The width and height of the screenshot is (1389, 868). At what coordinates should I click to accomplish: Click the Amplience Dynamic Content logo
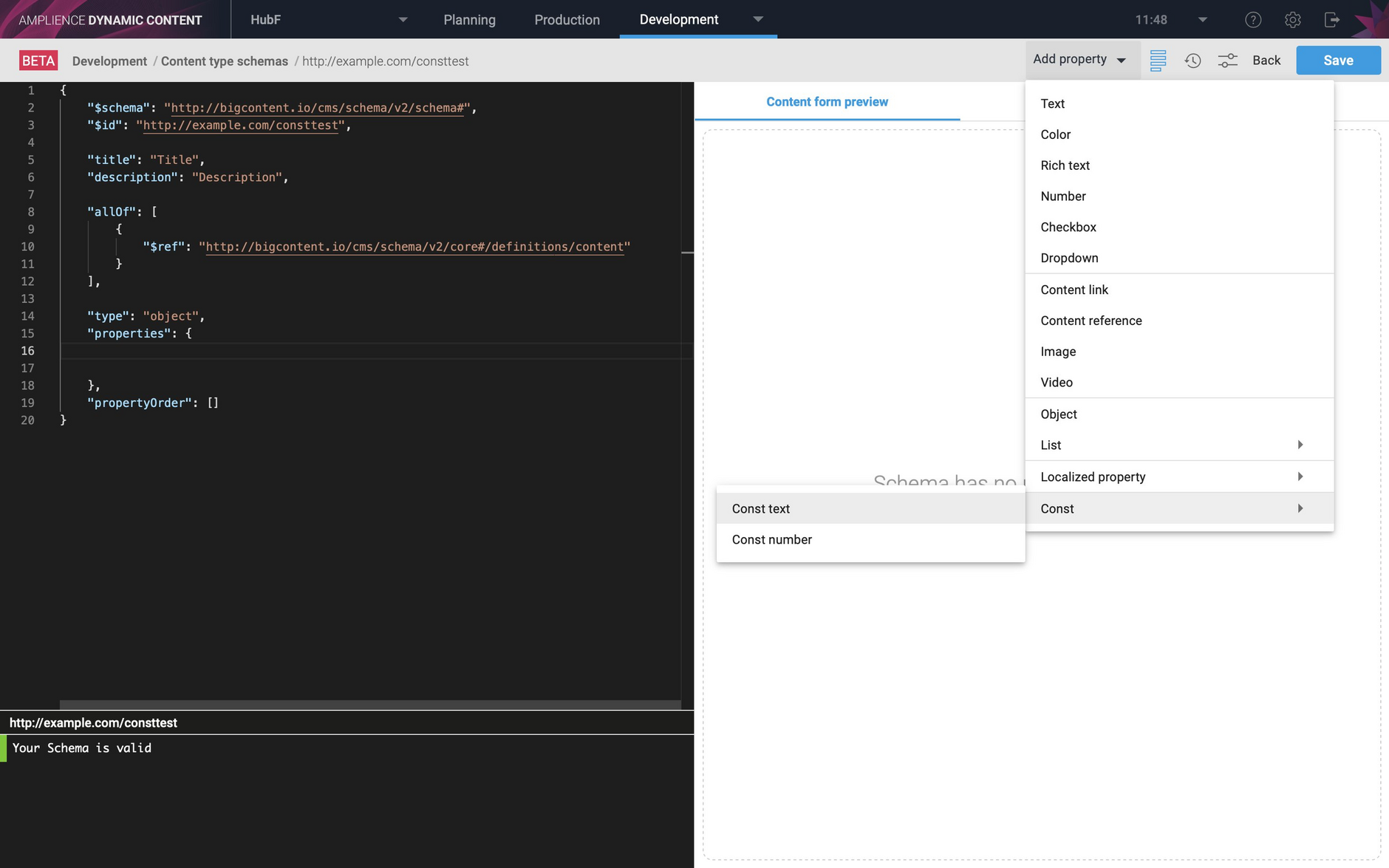110,20
